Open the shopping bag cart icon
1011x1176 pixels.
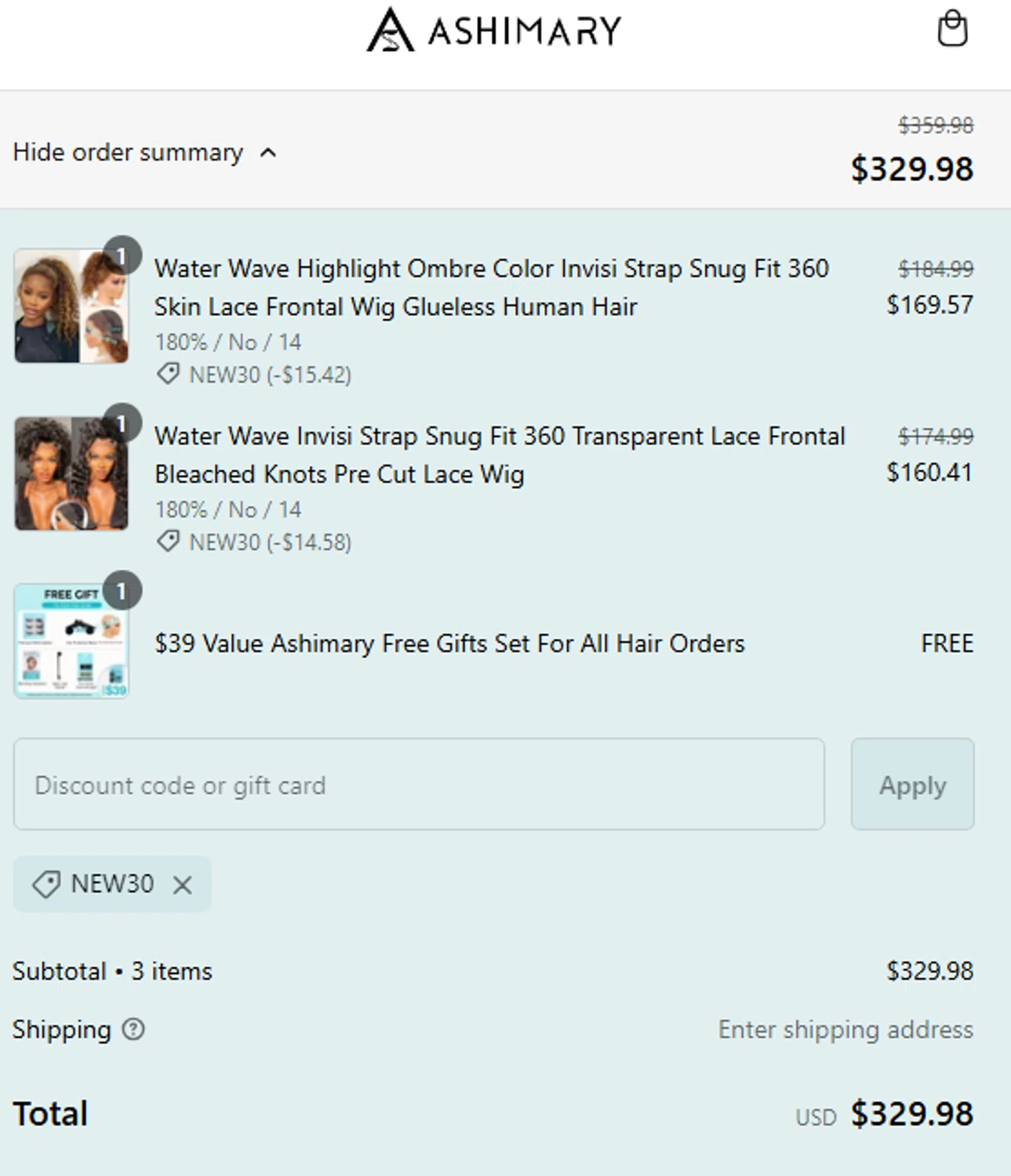pyautogui.click(x=952, y=29)
